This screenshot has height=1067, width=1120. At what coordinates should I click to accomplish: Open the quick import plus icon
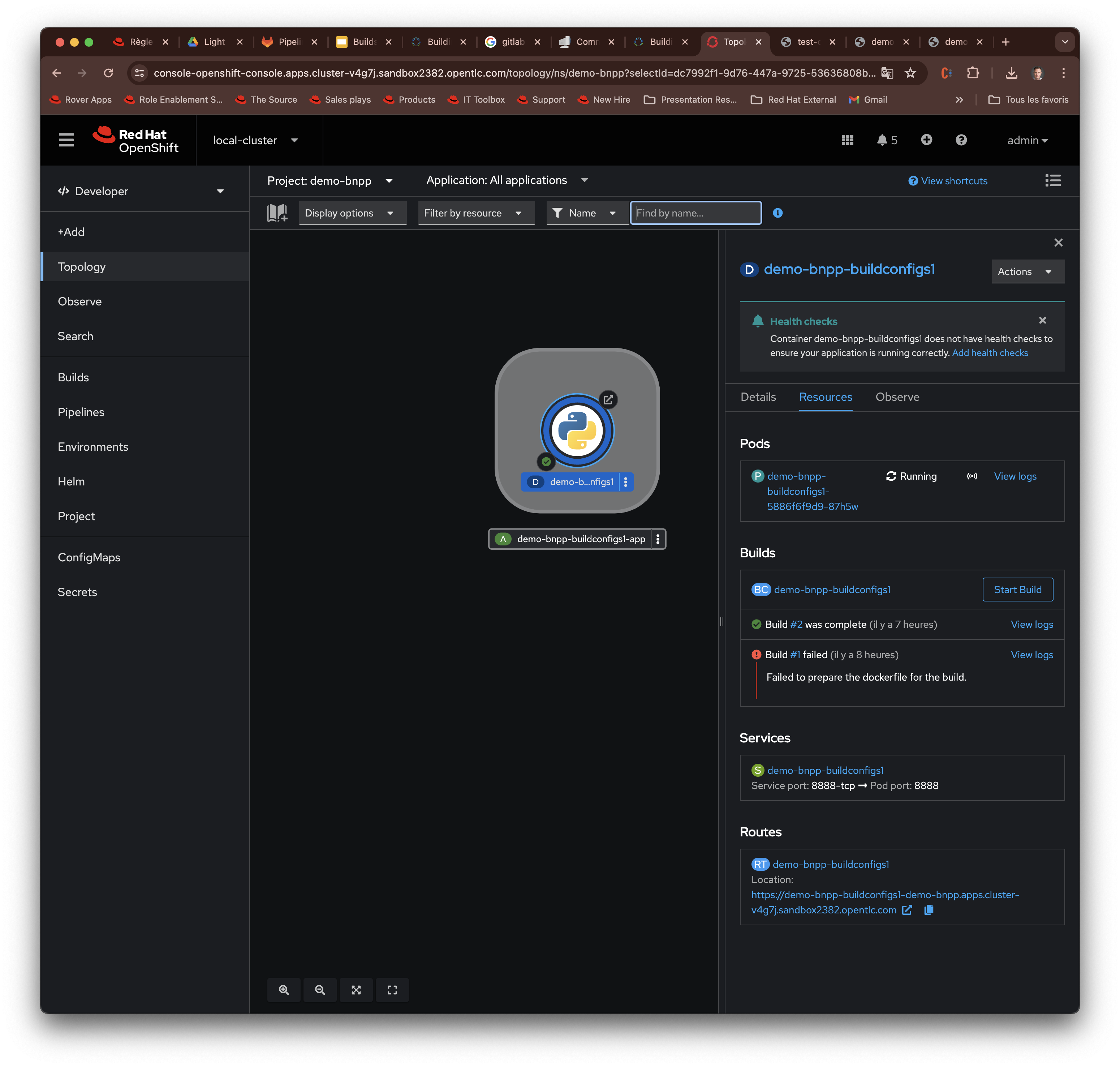click(926, 140)
